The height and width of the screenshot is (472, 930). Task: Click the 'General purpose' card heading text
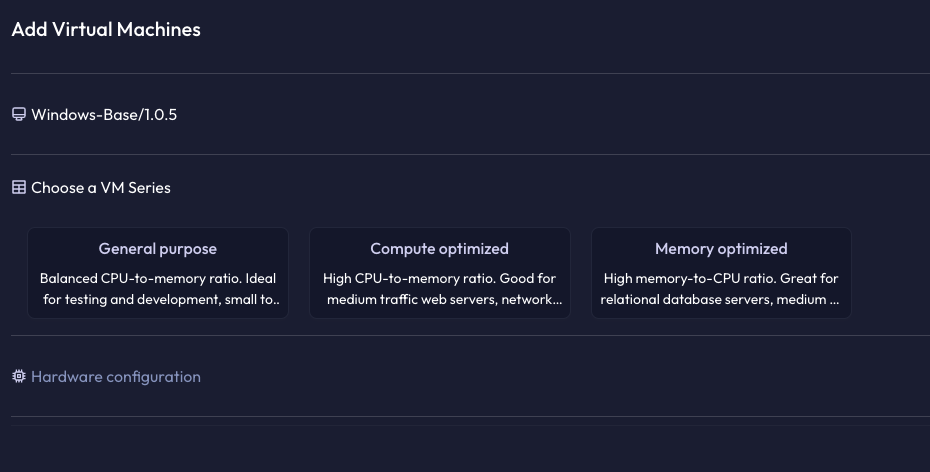tap(158, 248)
